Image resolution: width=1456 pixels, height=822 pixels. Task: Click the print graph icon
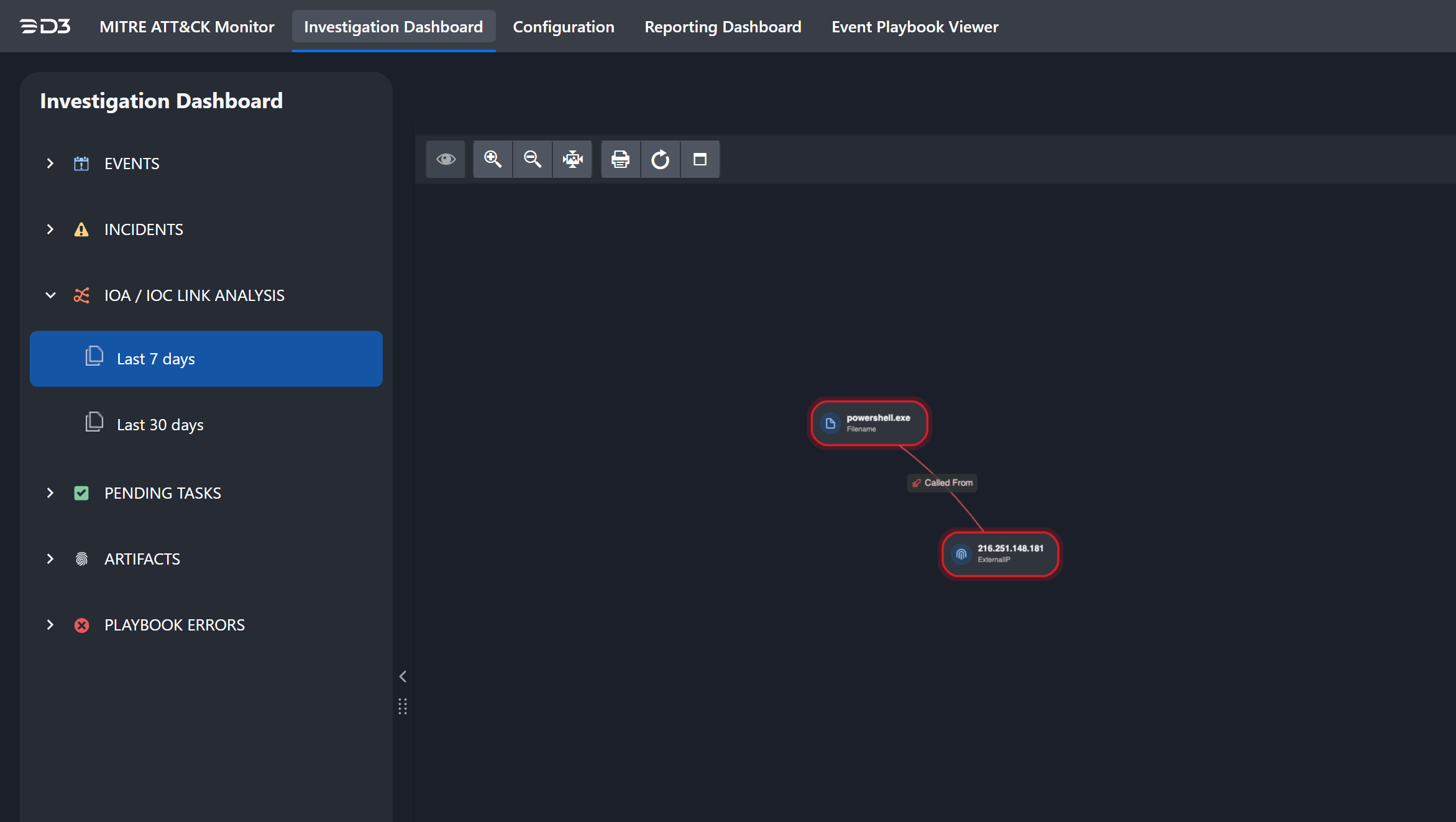pyautogui.click(x=620, y=159)
